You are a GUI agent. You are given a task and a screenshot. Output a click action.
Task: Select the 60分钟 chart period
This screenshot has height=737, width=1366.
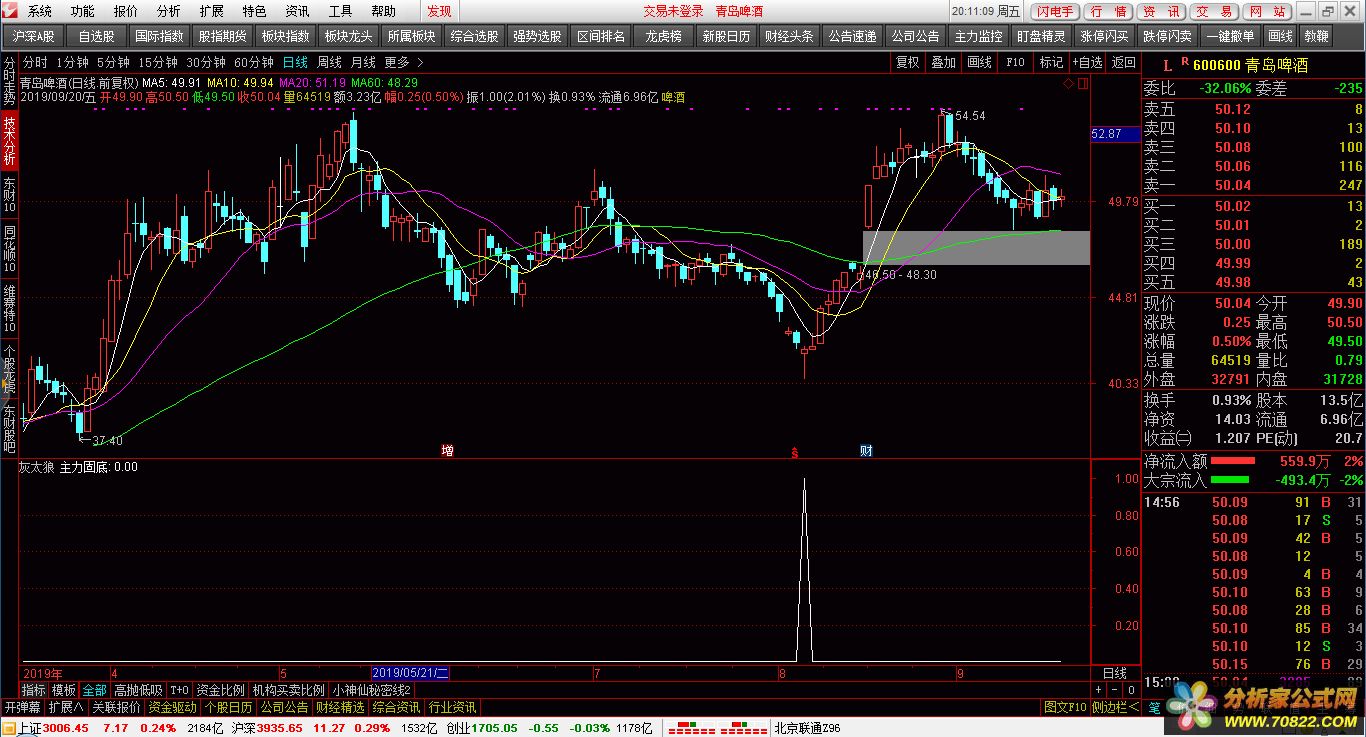click(x=254, y=62)
